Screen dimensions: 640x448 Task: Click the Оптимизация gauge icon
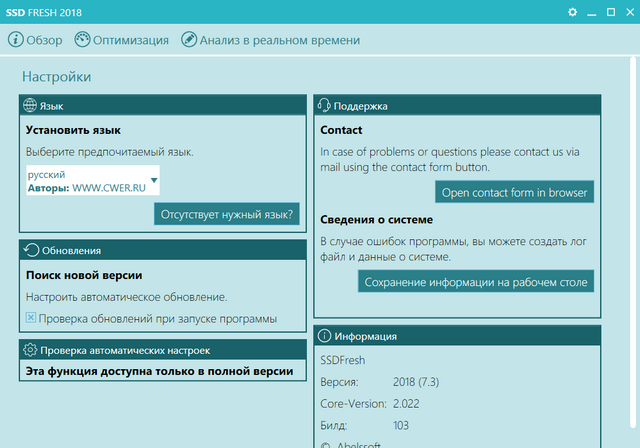[82, 40]
